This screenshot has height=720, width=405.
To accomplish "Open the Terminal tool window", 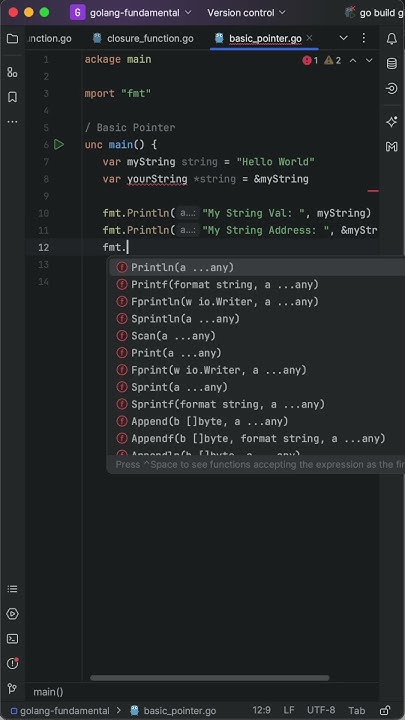I will coord(12,639).
